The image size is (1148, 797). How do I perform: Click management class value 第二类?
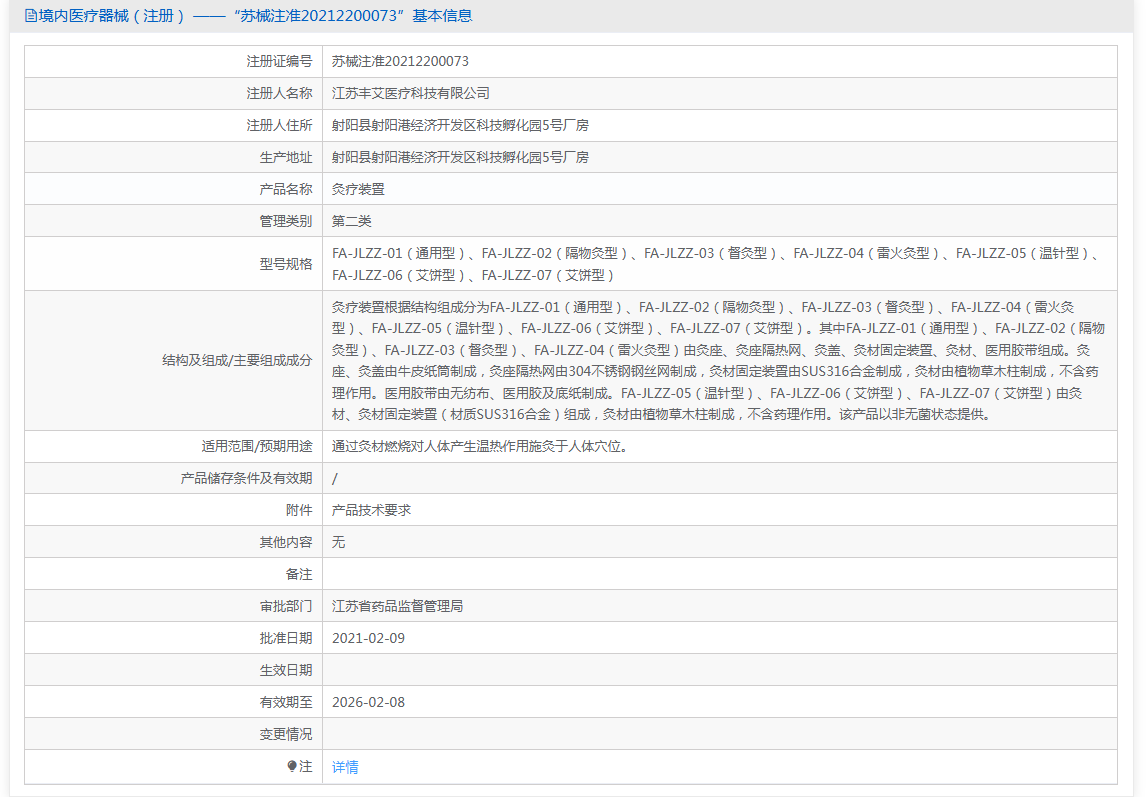351,221
